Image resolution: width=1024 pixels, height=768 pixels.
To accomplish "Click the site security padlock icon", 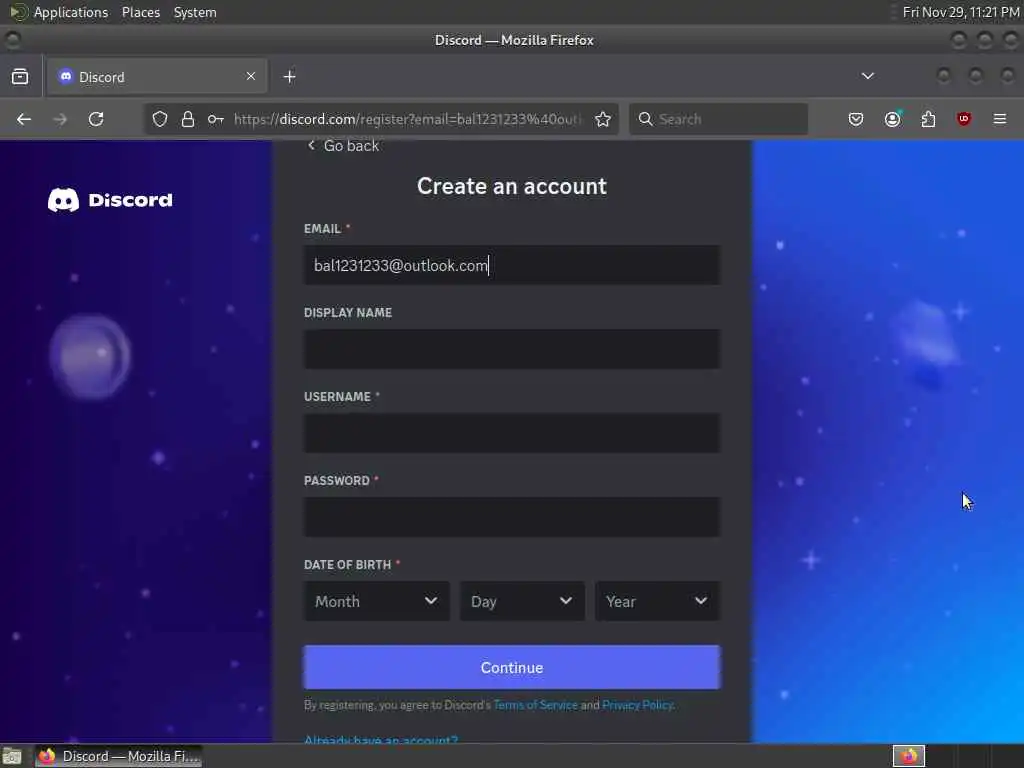I will tap(188, 119).
